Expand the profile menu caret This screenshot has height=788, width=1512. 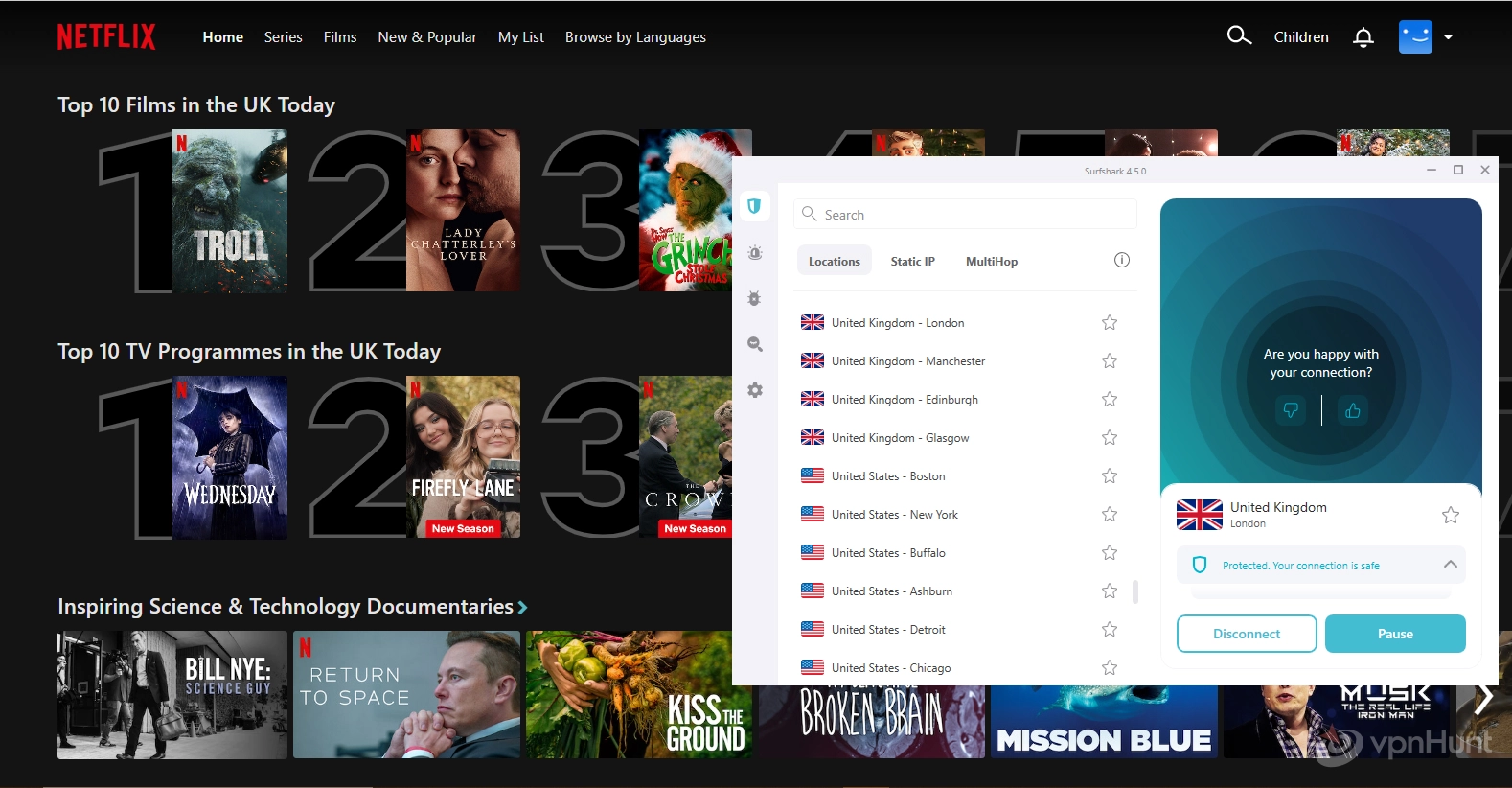pos(1448,37)
